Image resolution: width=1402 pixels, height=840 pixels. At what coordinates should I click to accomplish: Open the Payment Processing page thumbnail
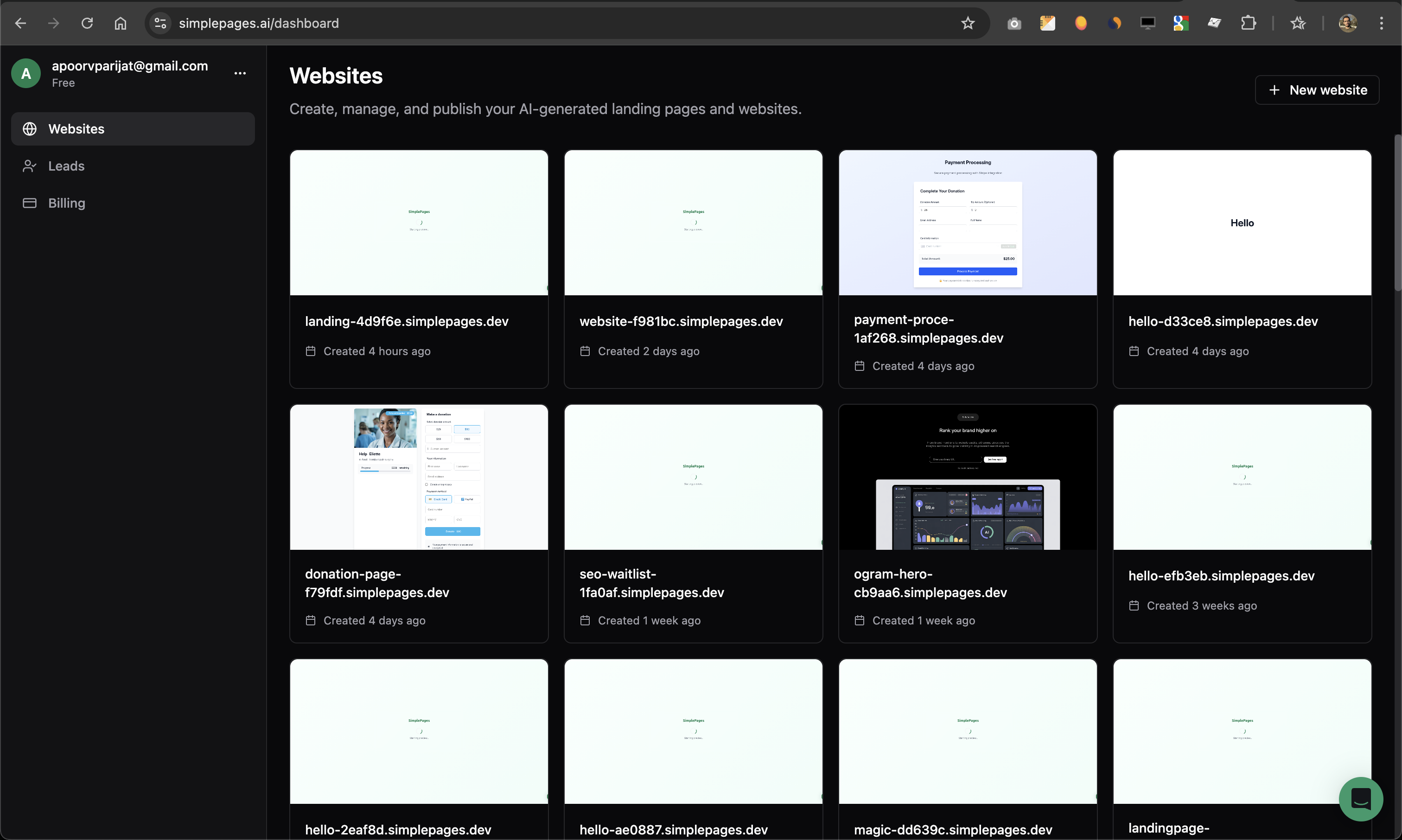(967, 223)
